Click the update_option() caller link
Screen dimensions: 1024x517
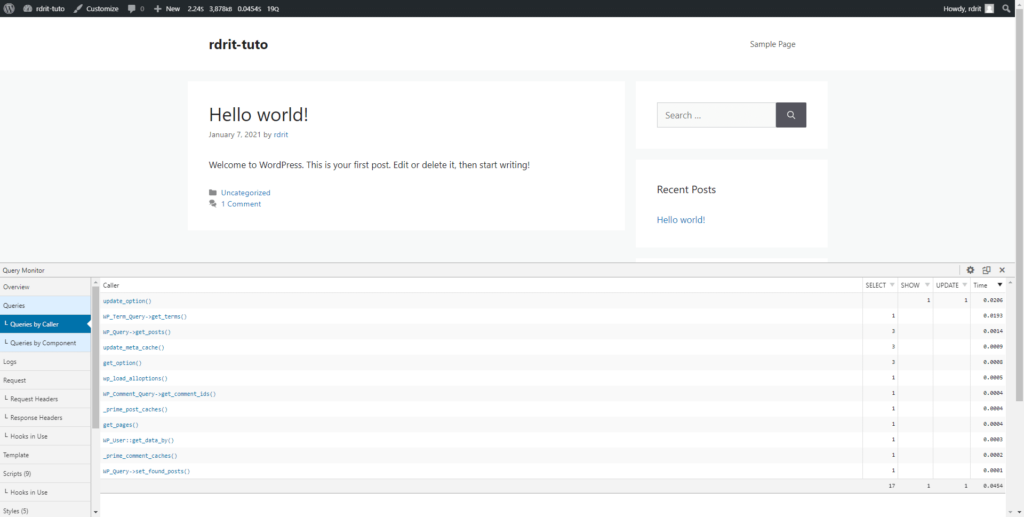click(127, 301)
